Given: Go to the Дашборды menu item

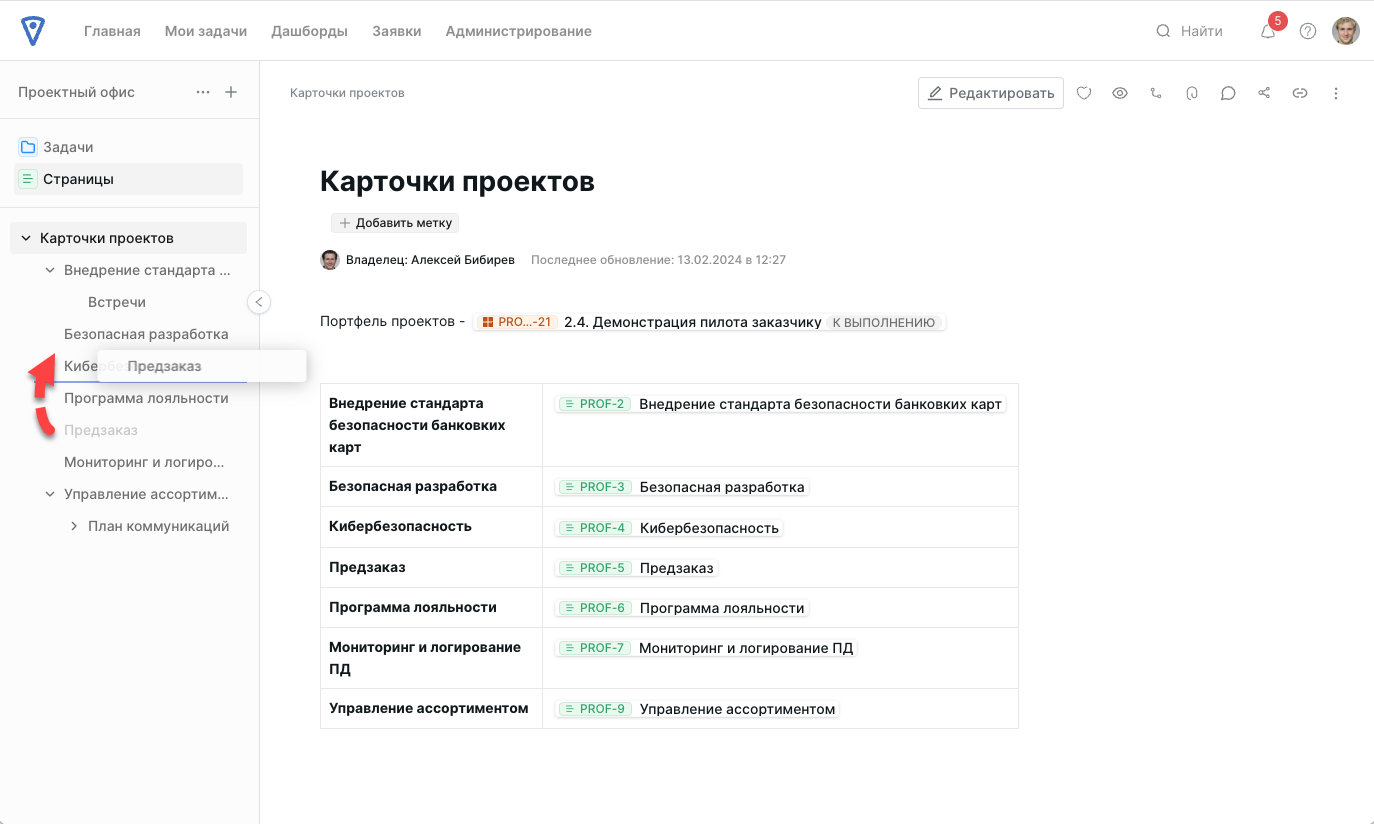Looking at the screenshot, I should click(x=309, y=31).
